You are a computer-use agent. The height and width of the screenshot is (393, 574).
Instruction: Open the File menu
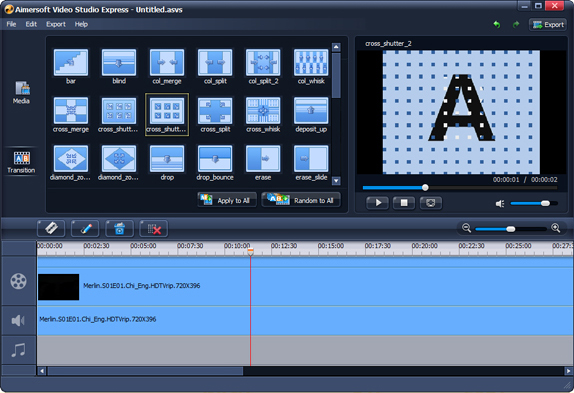click(x=11, y=24)
